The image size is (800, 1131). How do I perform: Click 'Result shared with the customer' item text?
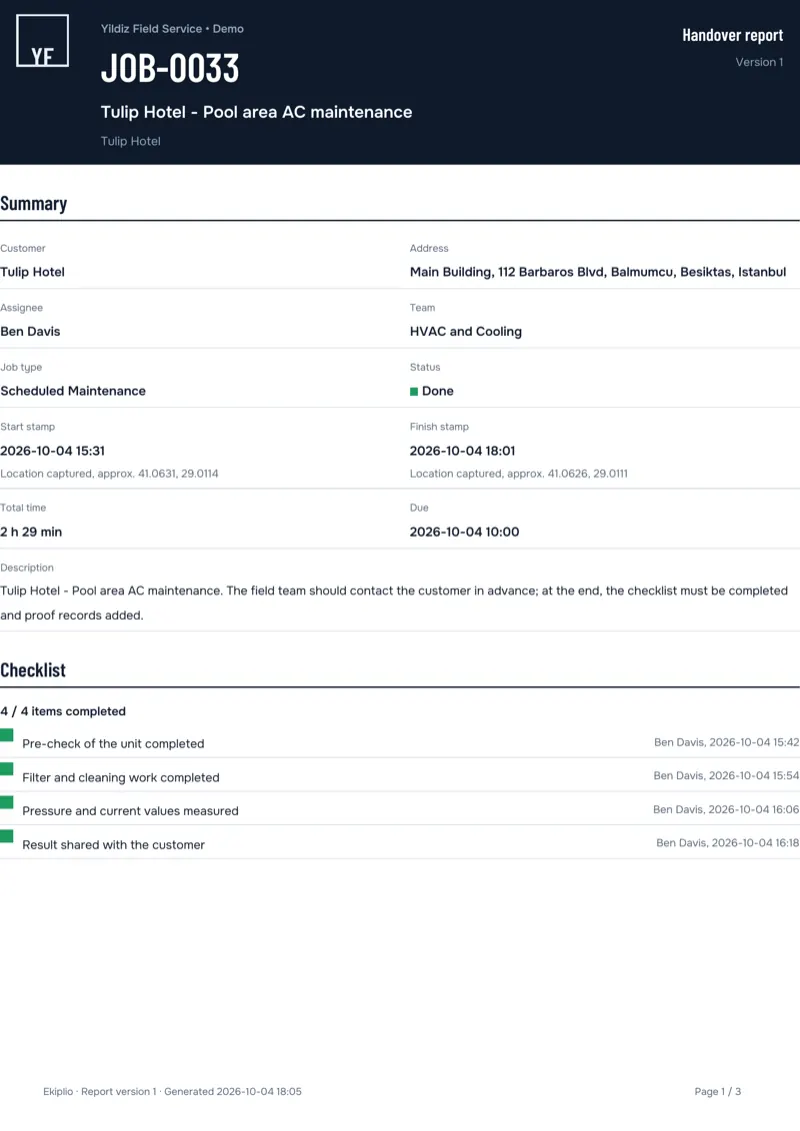click(x=114, y=845)
